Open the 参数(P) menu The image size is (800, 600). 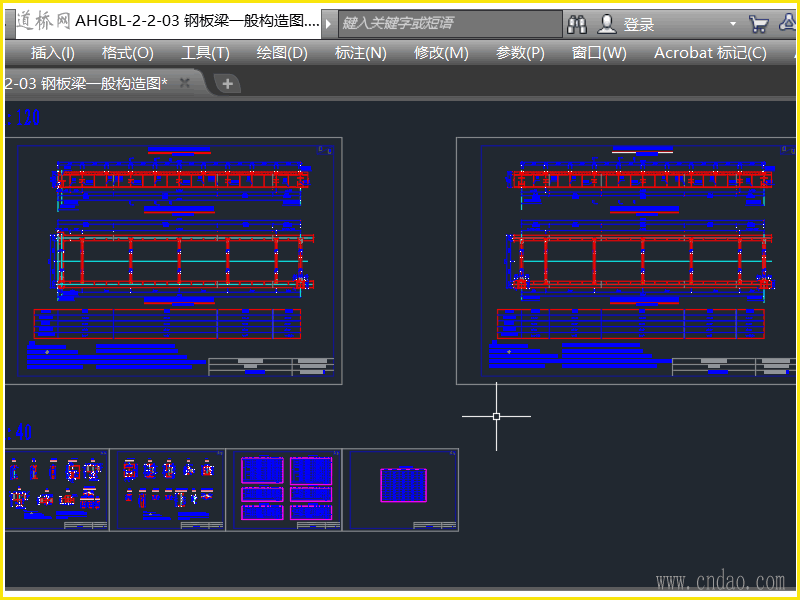(520, 53)
